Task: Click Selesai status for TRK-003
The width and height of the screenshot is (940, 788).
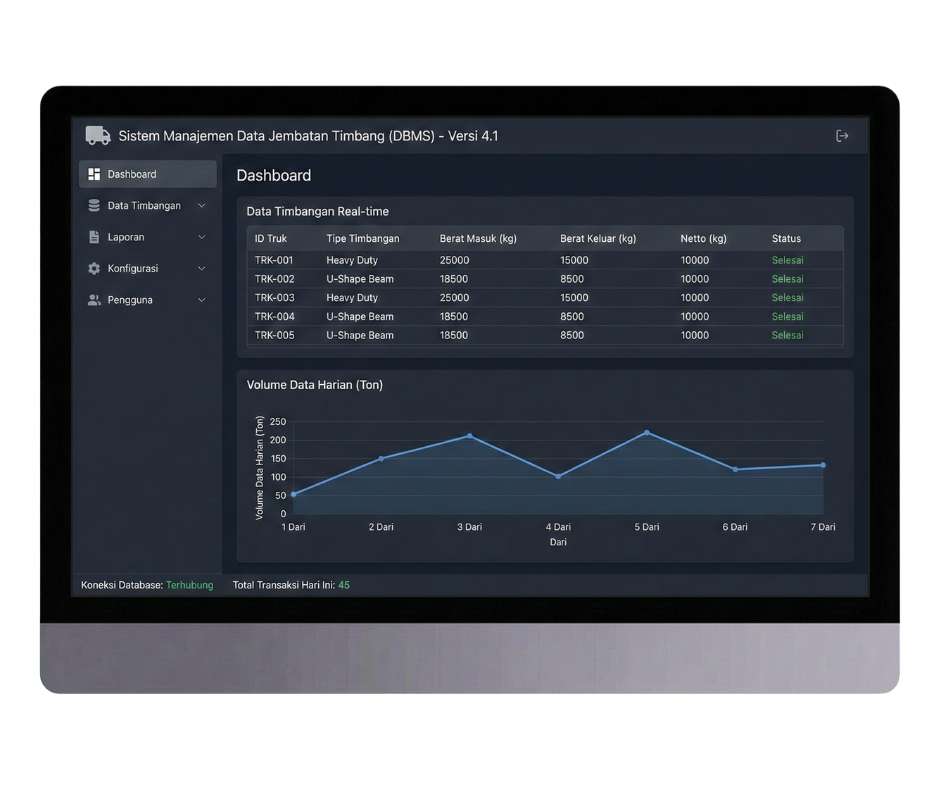Action: point(787,298)
